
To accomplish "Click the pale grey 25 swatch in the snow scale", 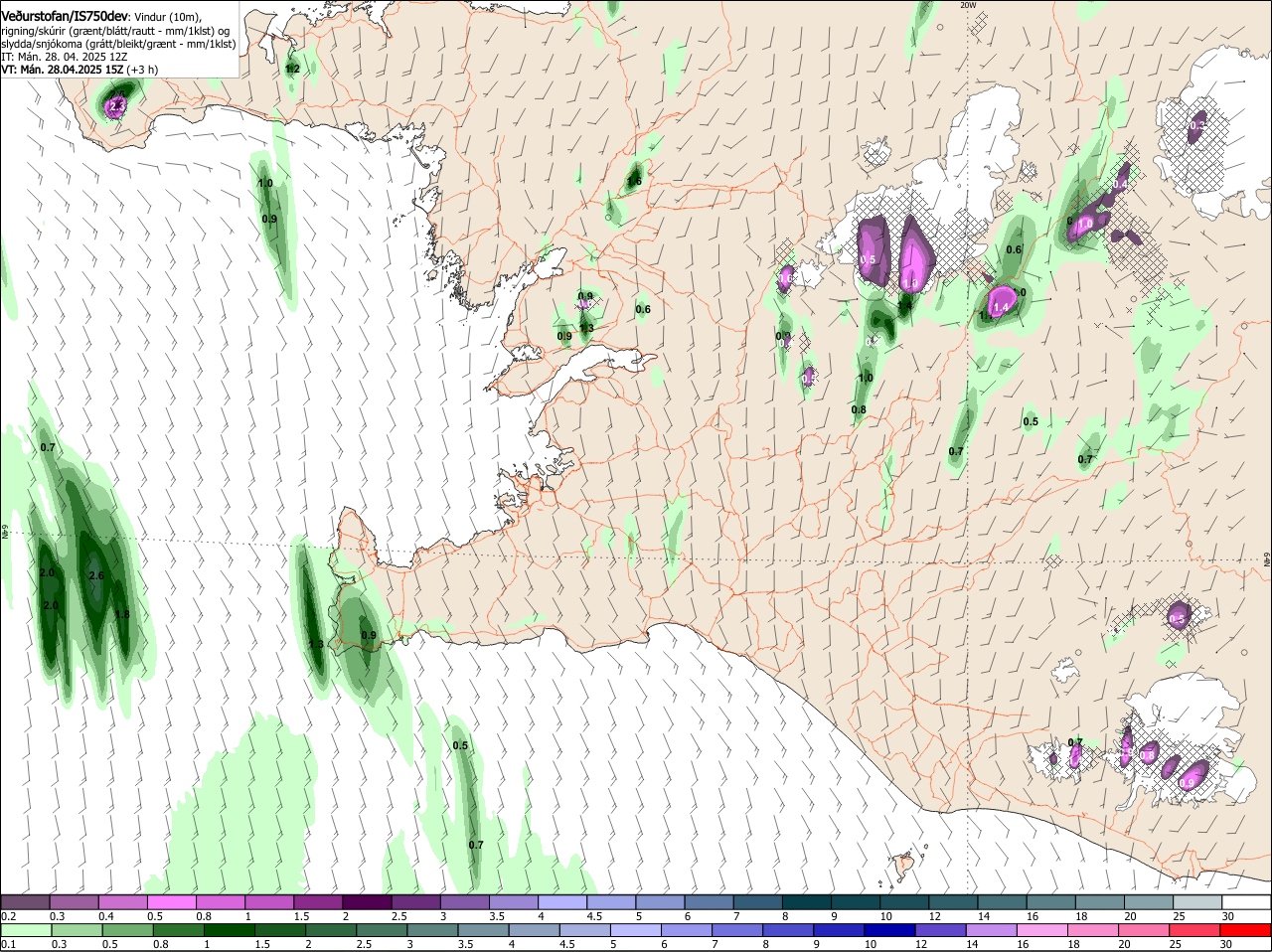I will pos(1197,901).
